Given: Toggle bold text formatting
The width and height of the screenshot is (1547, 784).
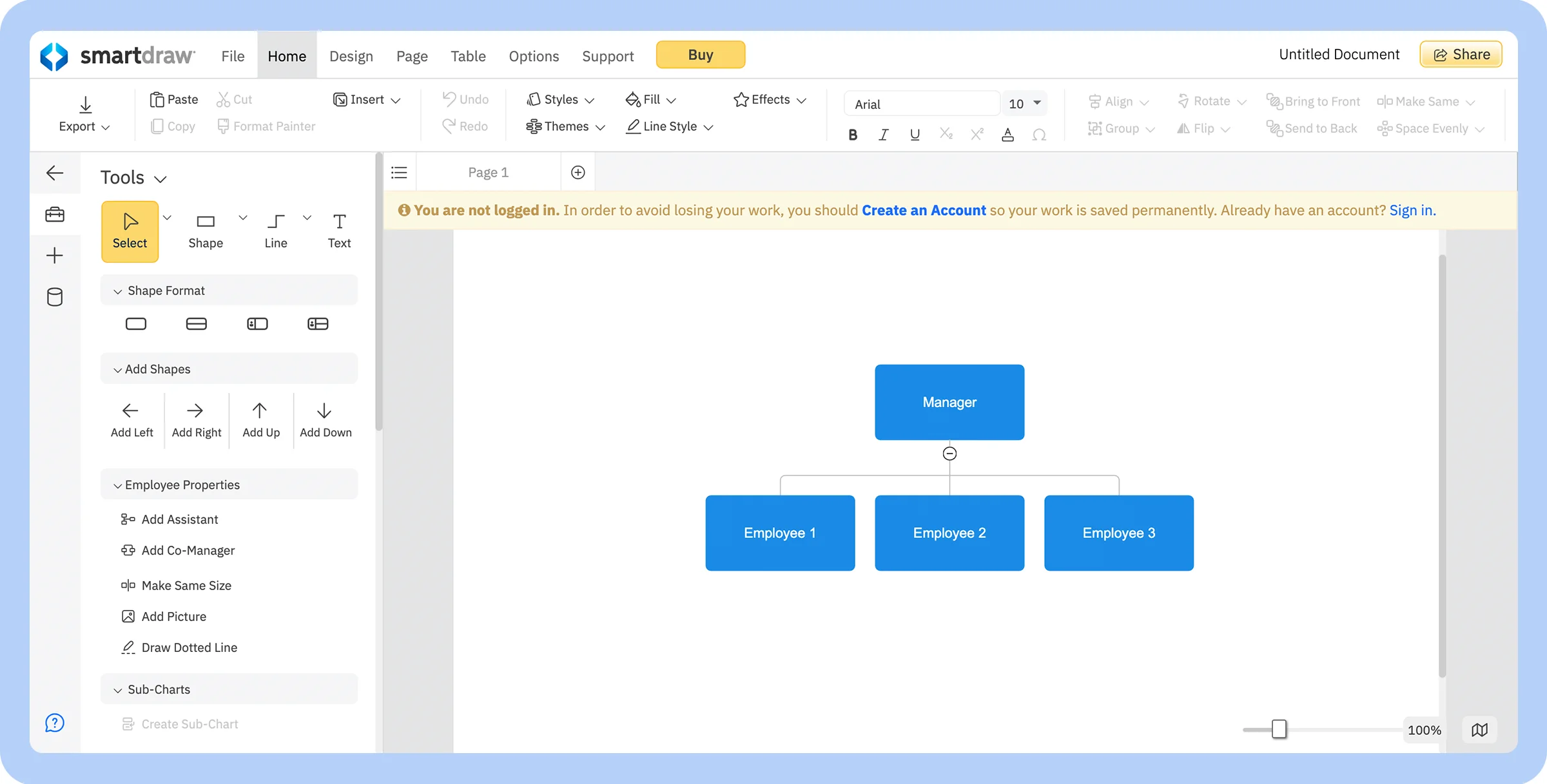Looking at the screenshot, I should (852, 135).
